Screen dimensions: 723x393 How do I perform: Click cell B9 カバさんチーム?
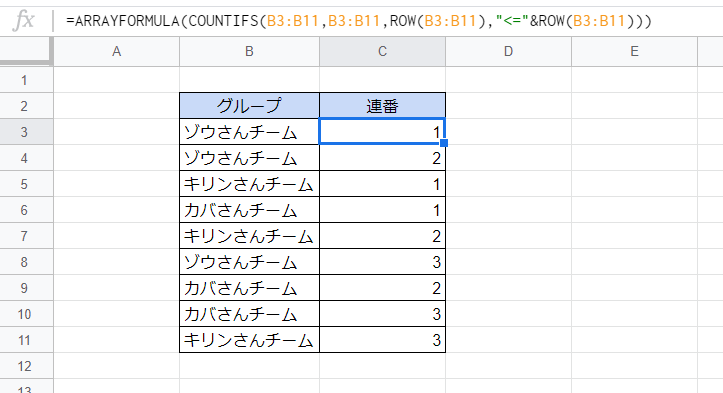[249, 288]
